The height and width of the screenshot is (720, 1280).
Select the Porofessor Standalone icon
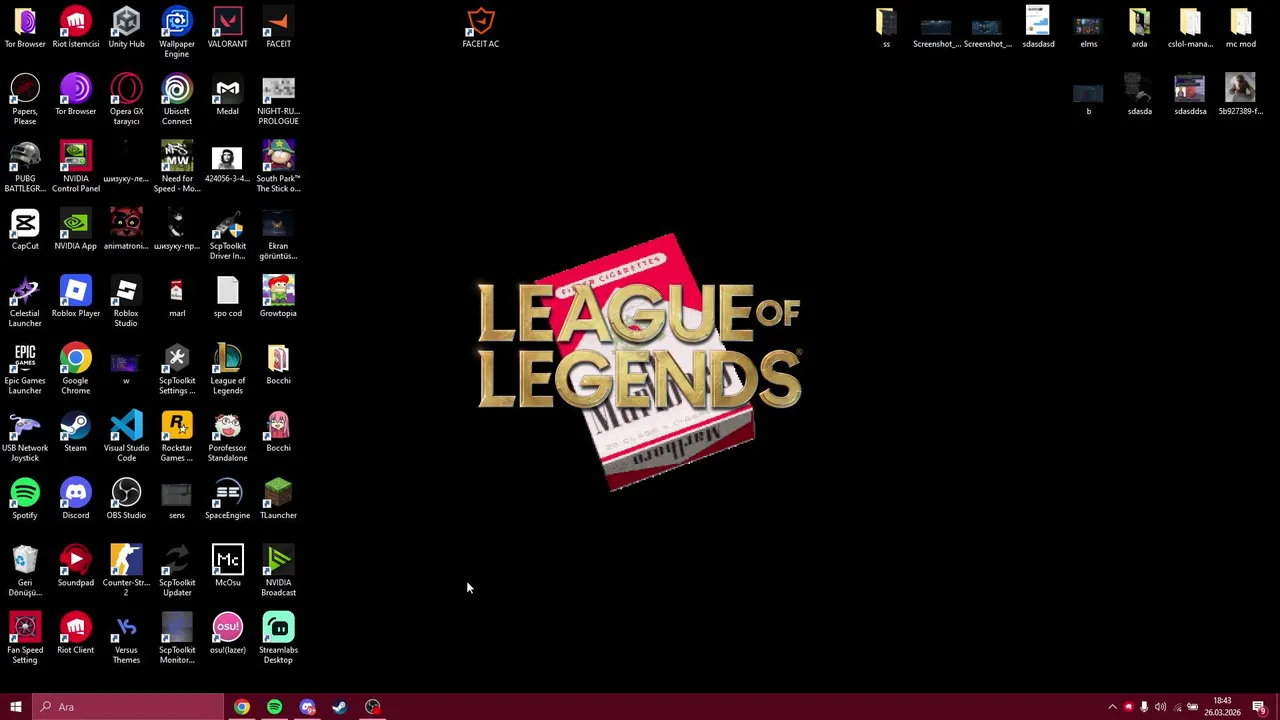(228, 436)
